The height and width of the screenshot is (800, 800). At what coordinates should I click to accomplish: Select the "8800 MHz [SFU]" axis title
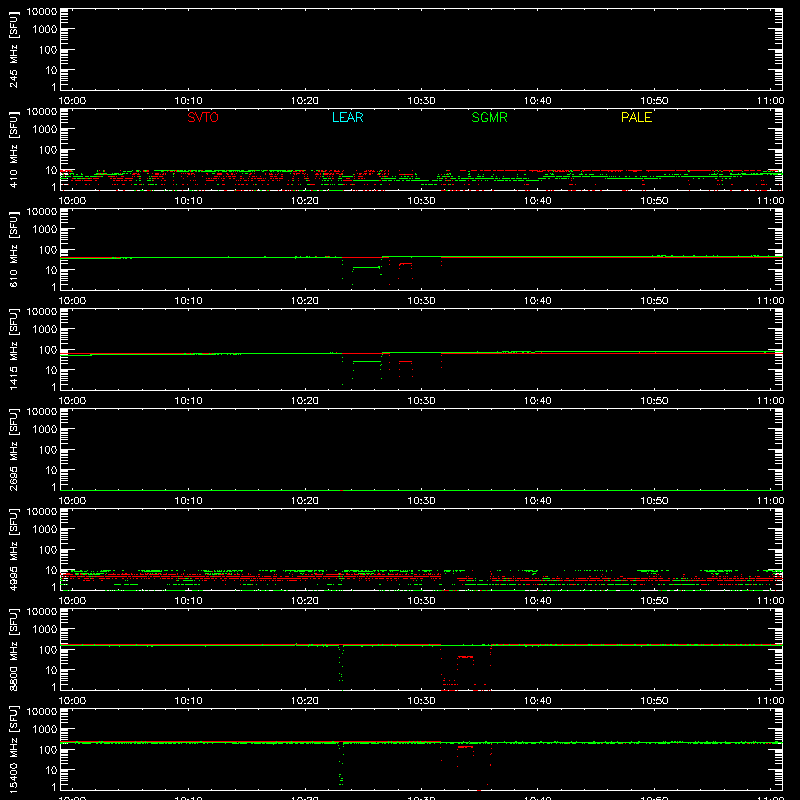(x=13, y=649)
